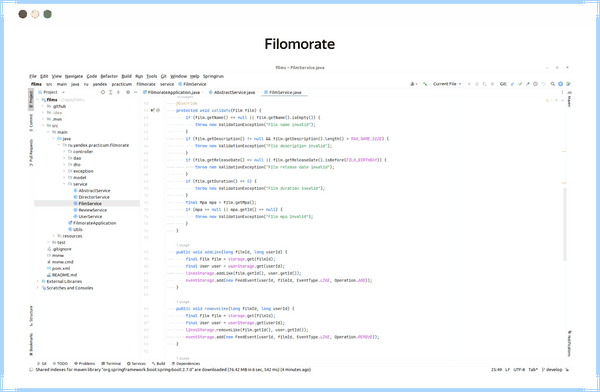The height and width of the screenshot is (392, 600).
Task: Collapse the src folder
Action: pyautogui.click(x=43, y=126)
